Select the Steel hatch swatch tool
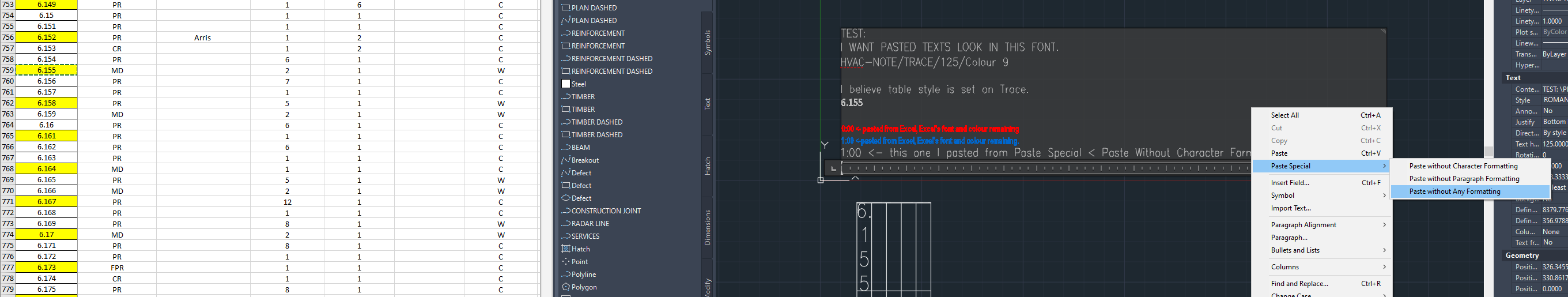The height and width of the screenshot is (297, 1568). 573,84
